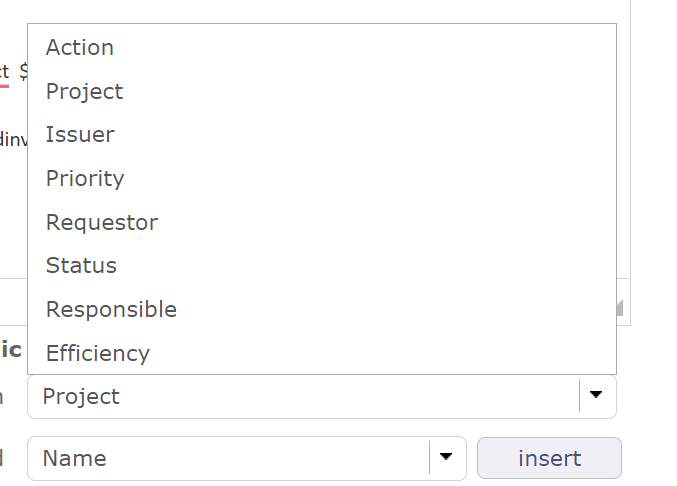Select the Status option
The image size is (677, 486).
point(81,266)
